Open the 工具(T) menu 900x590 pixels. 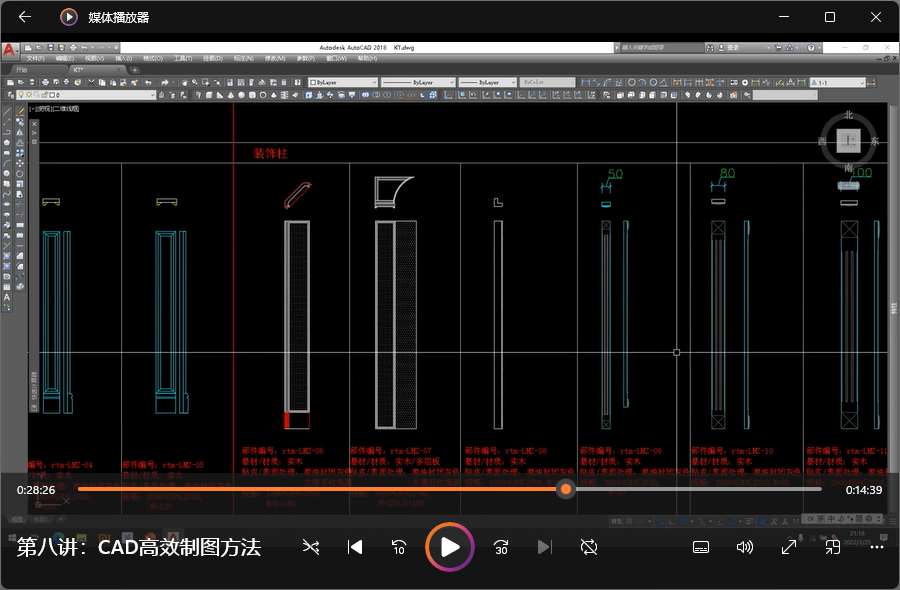[x=183, y=59]
